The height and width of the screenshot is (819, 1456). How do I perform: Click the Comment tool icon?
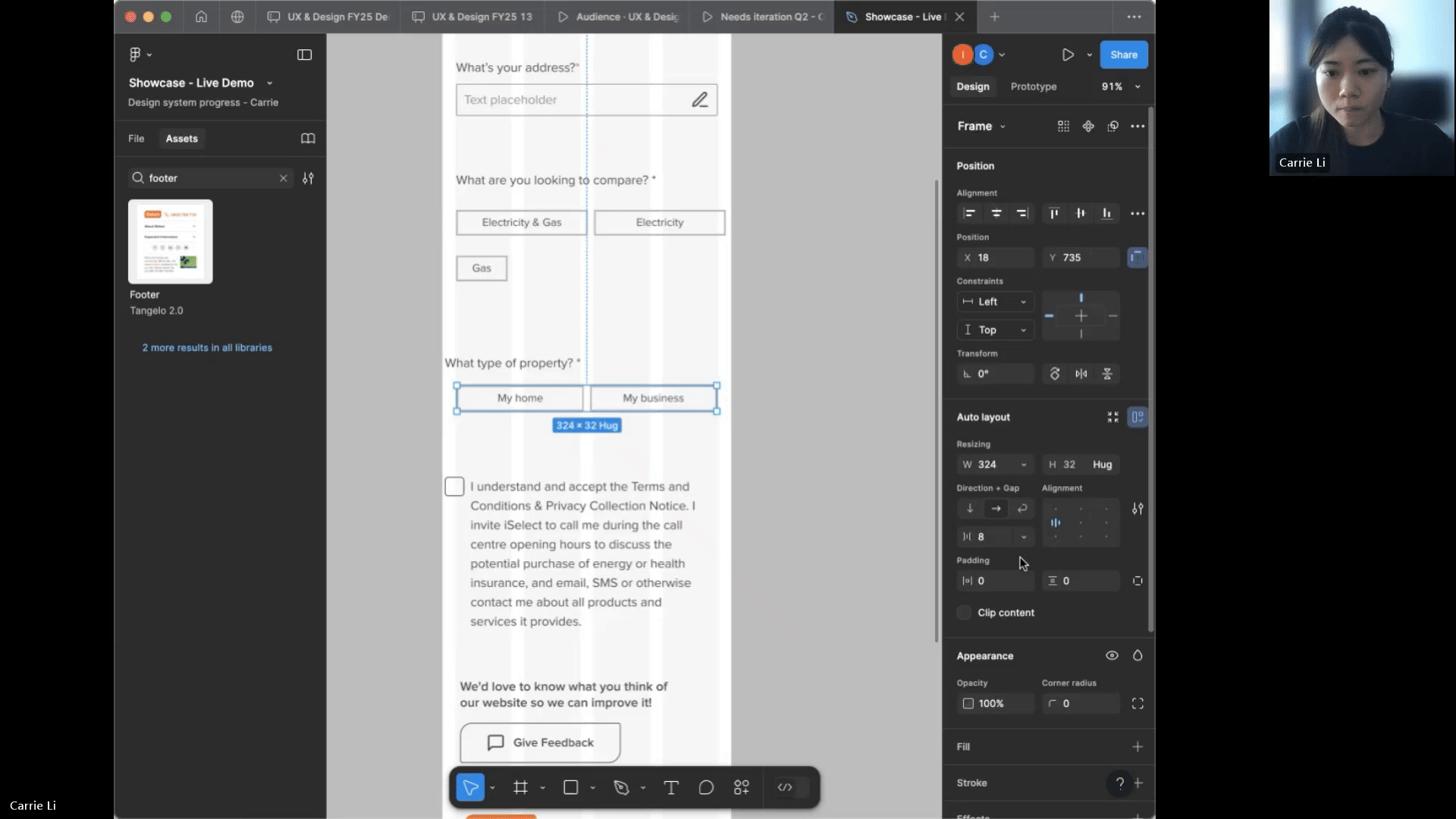point(706,788)
